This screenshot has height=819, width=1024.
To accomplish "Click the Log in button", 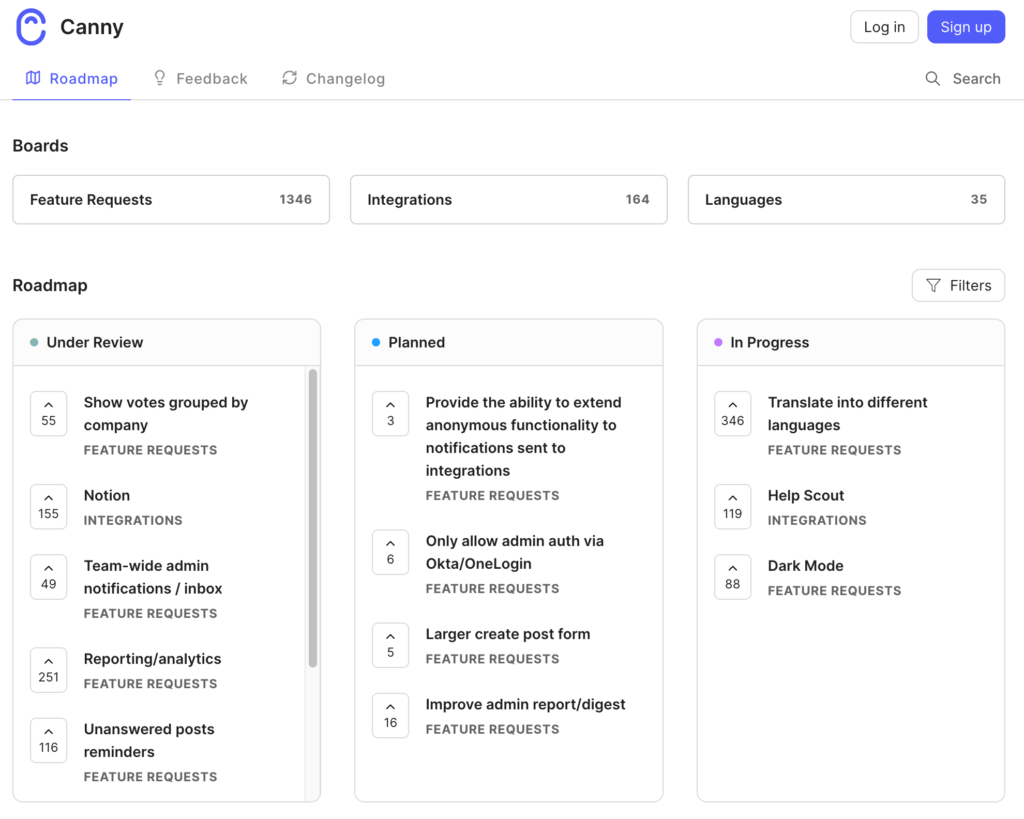I will click(x=883, y=27).
